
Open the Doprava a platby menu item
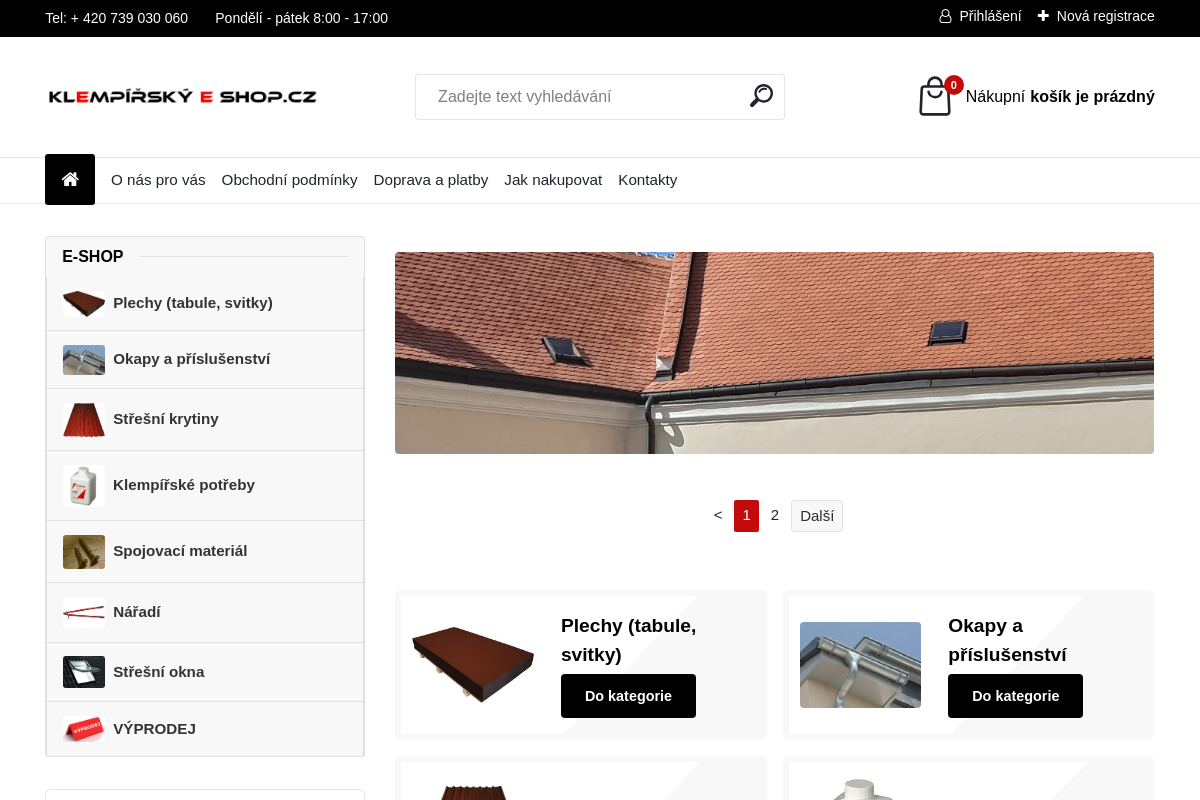coord(430,180)
